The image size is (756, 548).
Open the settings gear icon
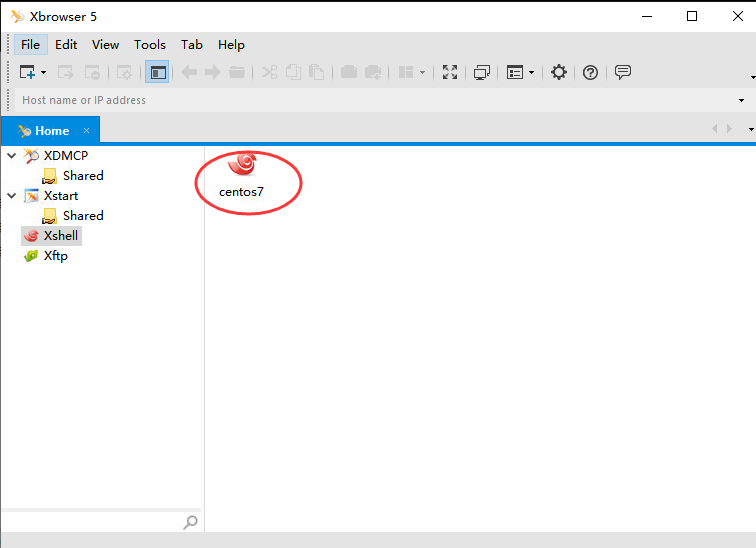click(559, 72)
